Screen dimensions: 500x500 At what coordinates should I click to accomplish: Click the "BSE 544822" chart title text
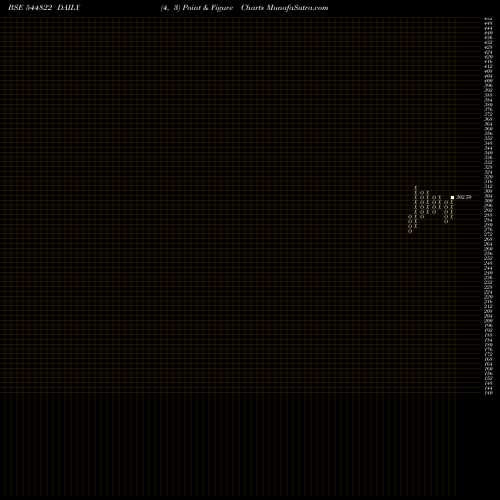coord(30,8)
